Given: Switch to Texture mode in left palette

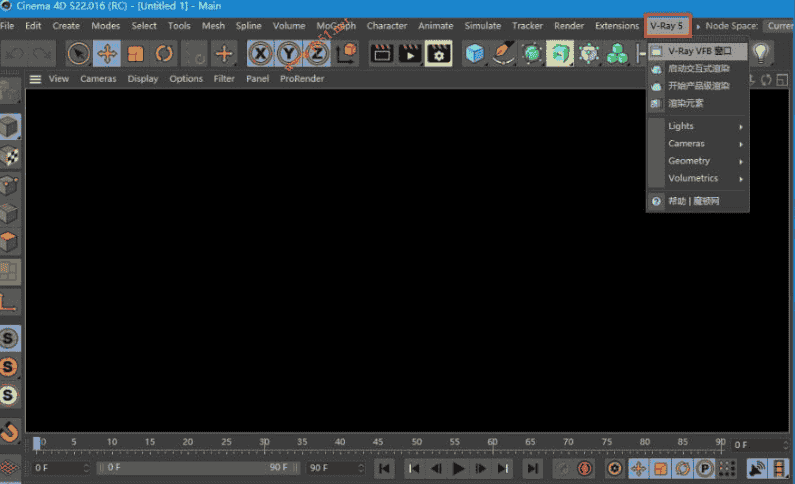Looking at the screenshot, I should (x=9, y=155).
